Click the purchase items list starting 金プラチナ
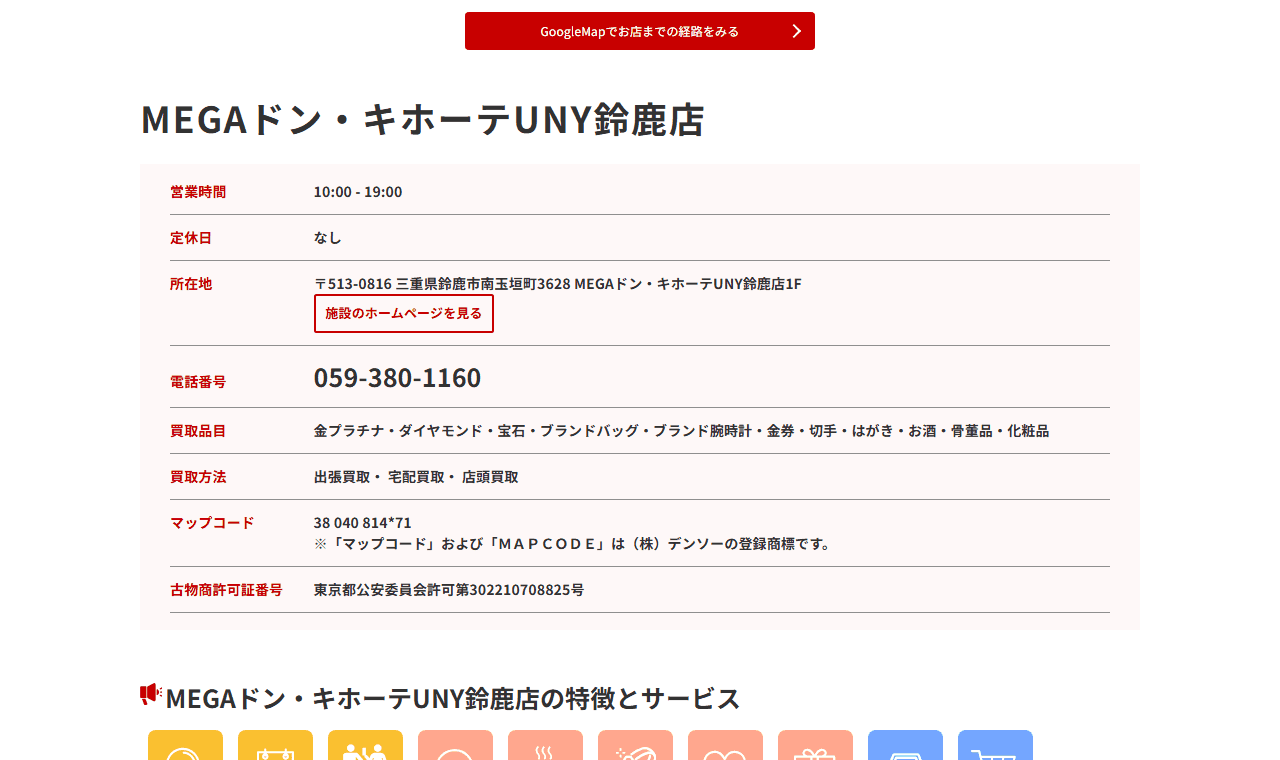Screen dimensions: 1280x760 click(x=681, y=431)
